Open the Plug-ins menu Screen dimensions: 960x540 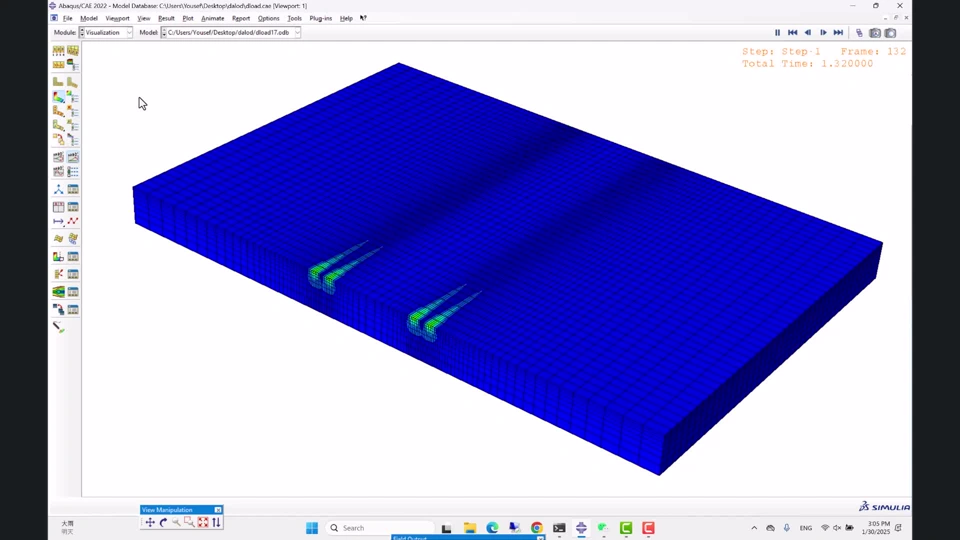pyautogui.click(x=321, y=18)
